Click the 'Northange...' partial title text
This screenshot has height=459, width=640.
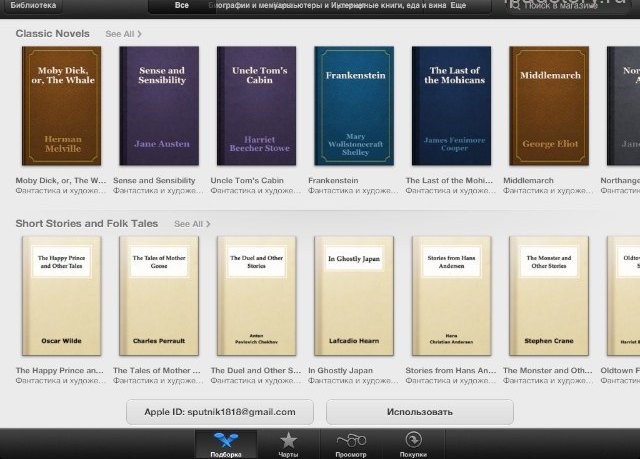(x=620, y=180)
